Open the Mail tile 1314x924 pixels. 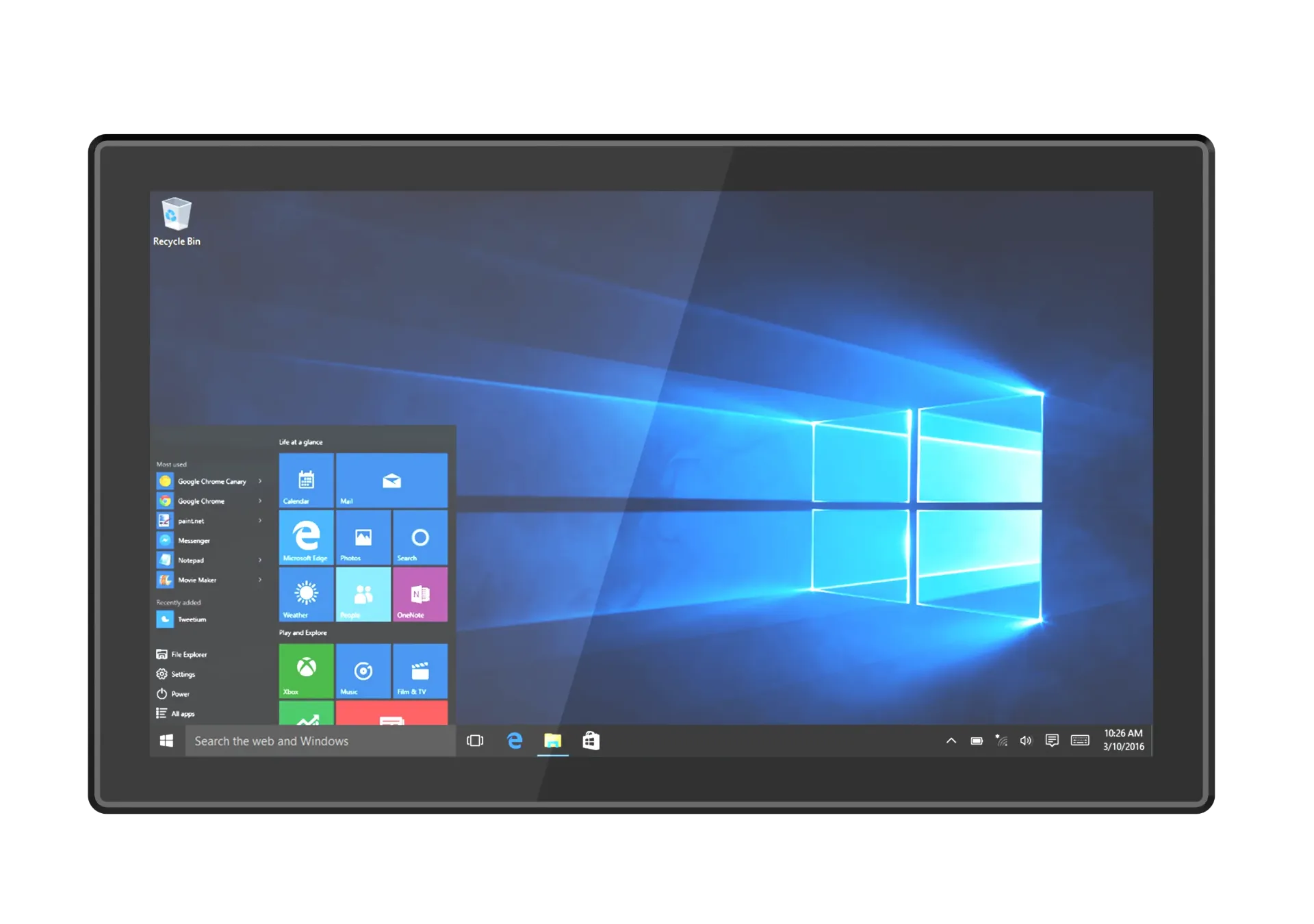point(391,480)
